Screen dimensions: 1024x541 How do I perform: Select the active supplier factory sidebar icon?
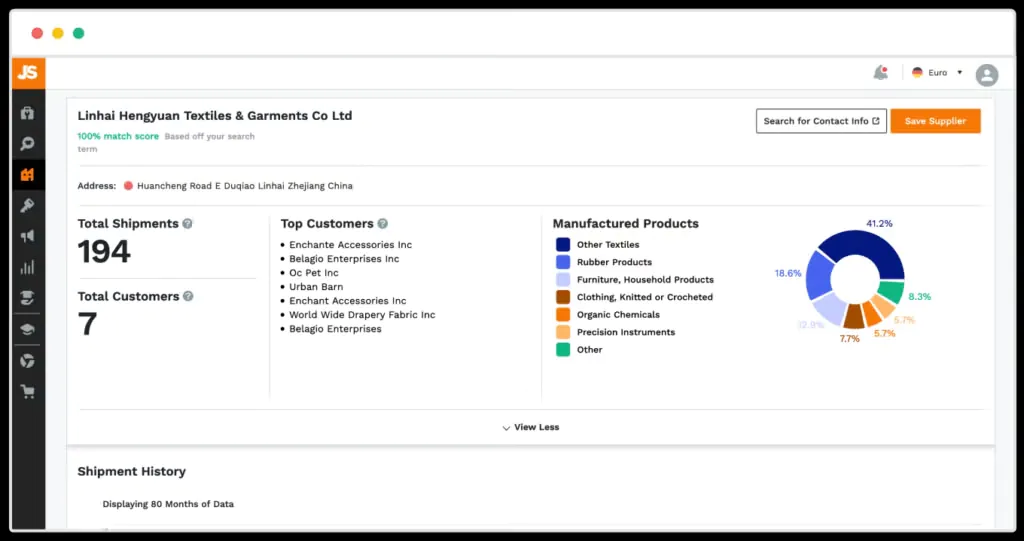(28, 175)
